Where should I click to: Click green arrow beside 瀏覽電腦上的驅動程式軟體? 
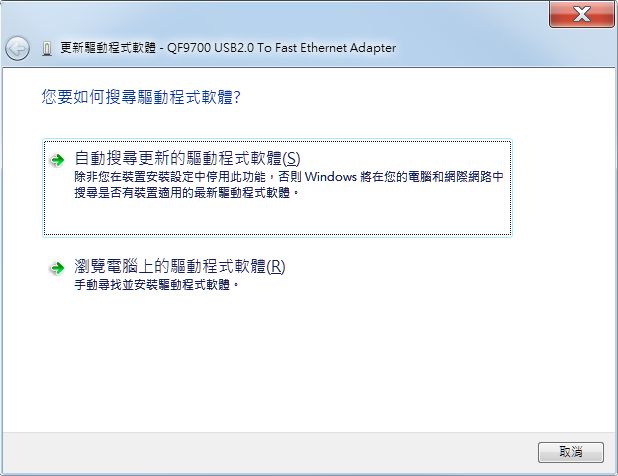(x=57, y=268)
